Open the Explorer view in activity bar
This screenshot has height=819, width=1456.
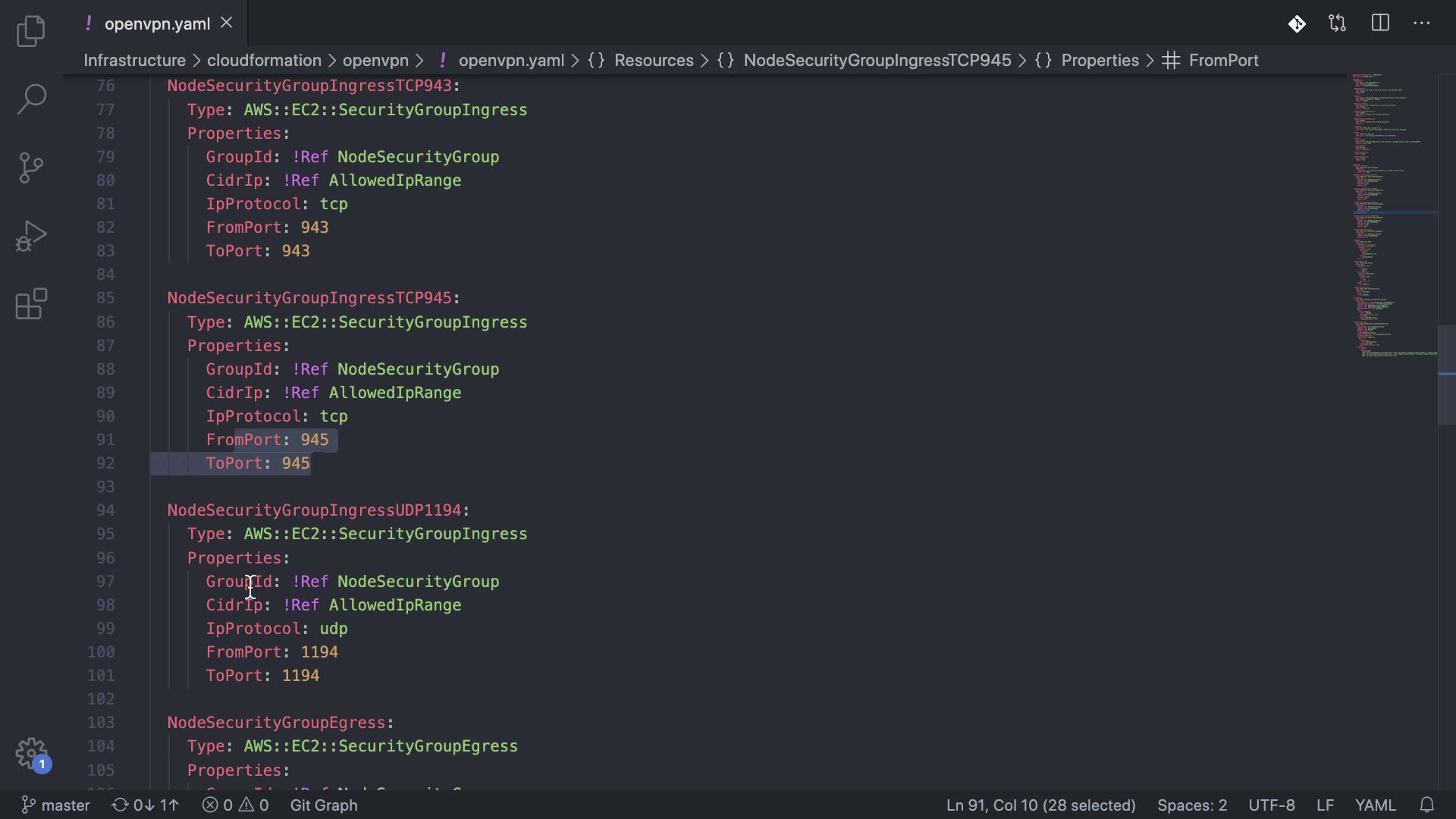click(x=31, y=31)
